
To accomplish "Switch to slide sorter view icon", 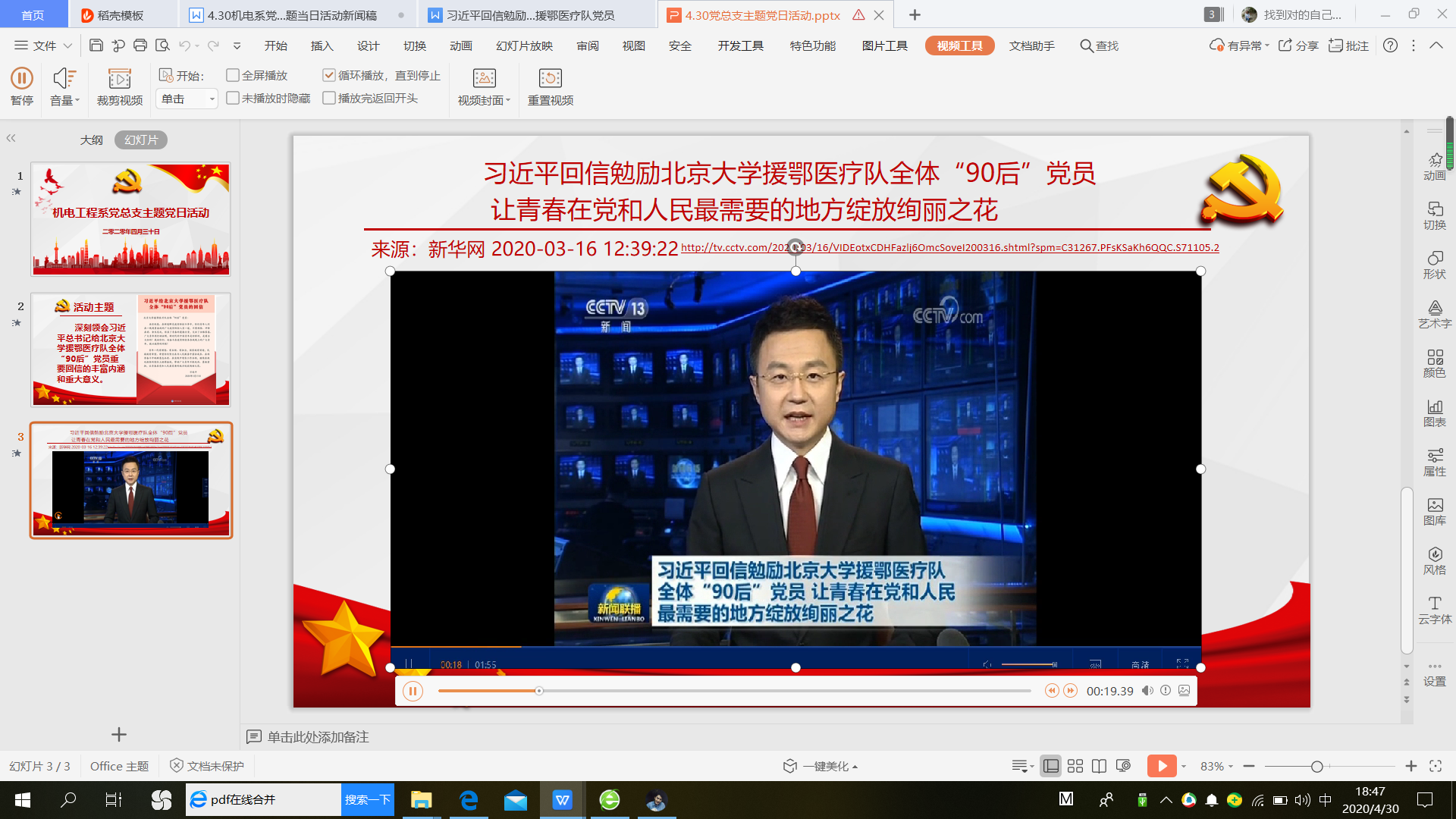I will coord(1075,766).
